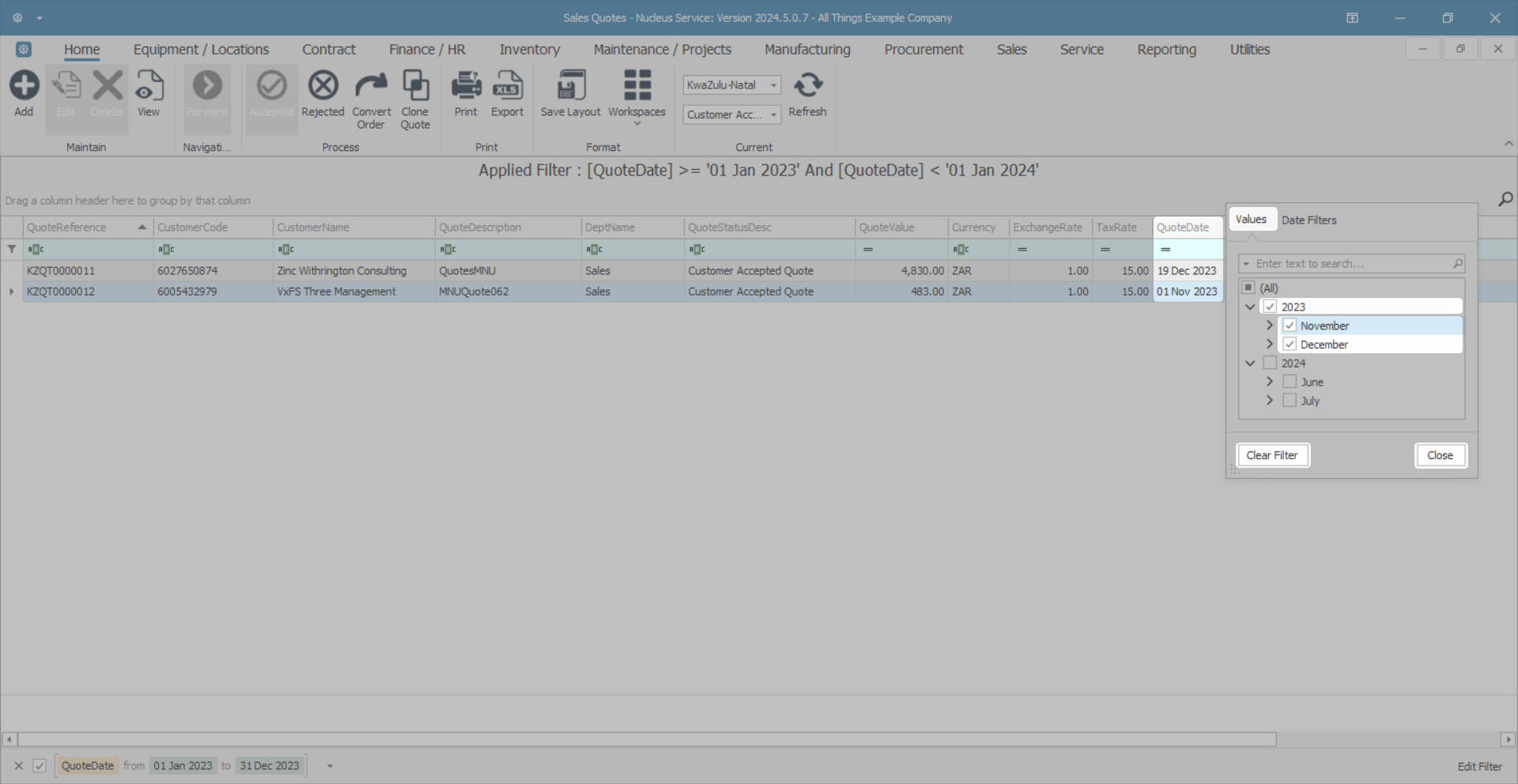The height and width of the screenshot is (784, 1518).
Task: Open the Workspaces menu
Action: click(636, 98)
